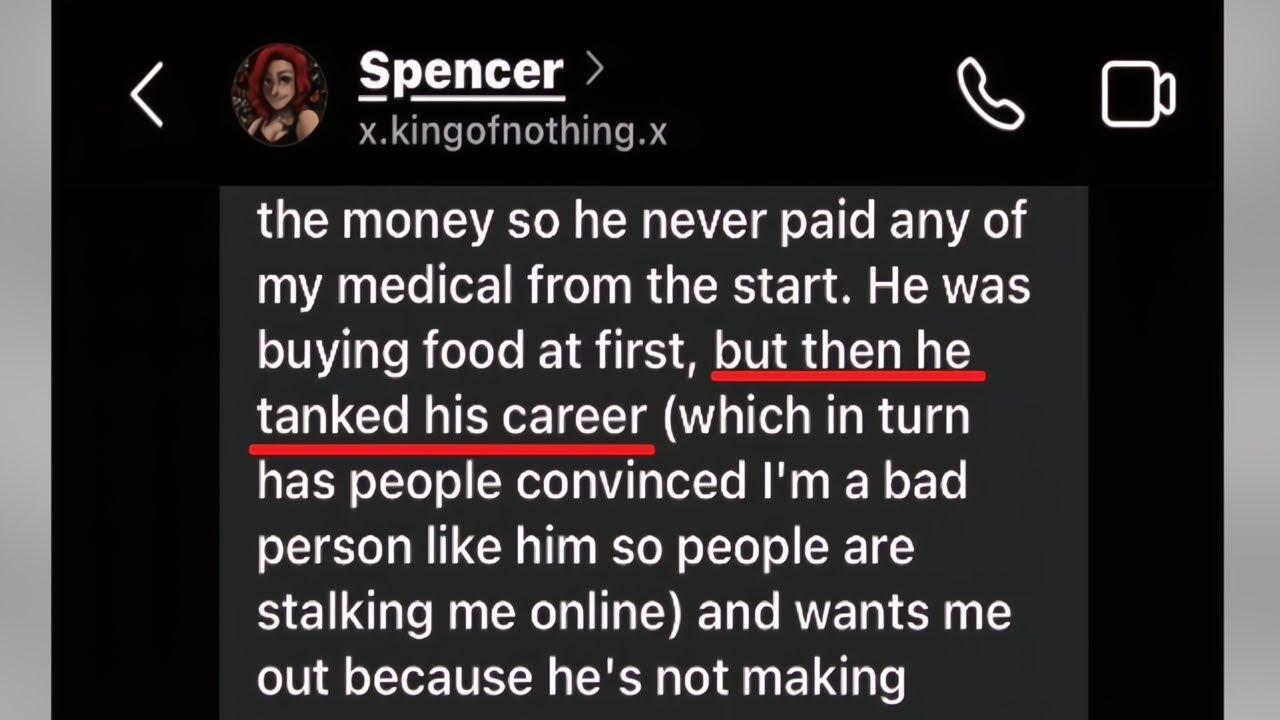Start a video call with Spencer
The image size is (1280, 720).
(x=1138, y=95)
